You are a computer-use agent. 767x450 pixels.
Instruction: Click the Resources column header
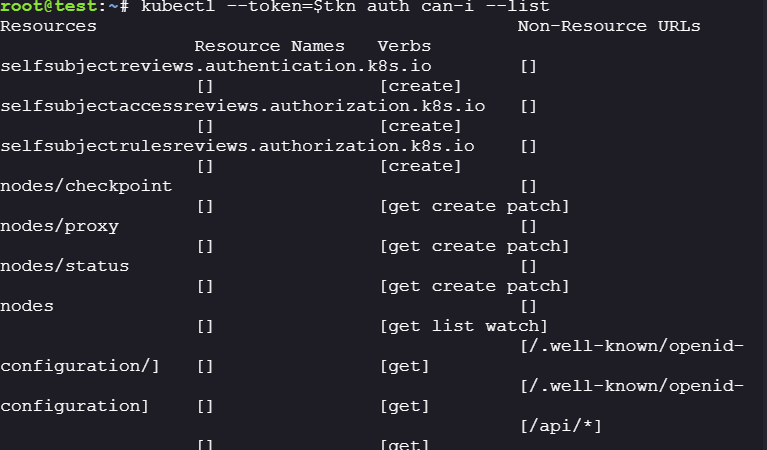tap(48, 26)
